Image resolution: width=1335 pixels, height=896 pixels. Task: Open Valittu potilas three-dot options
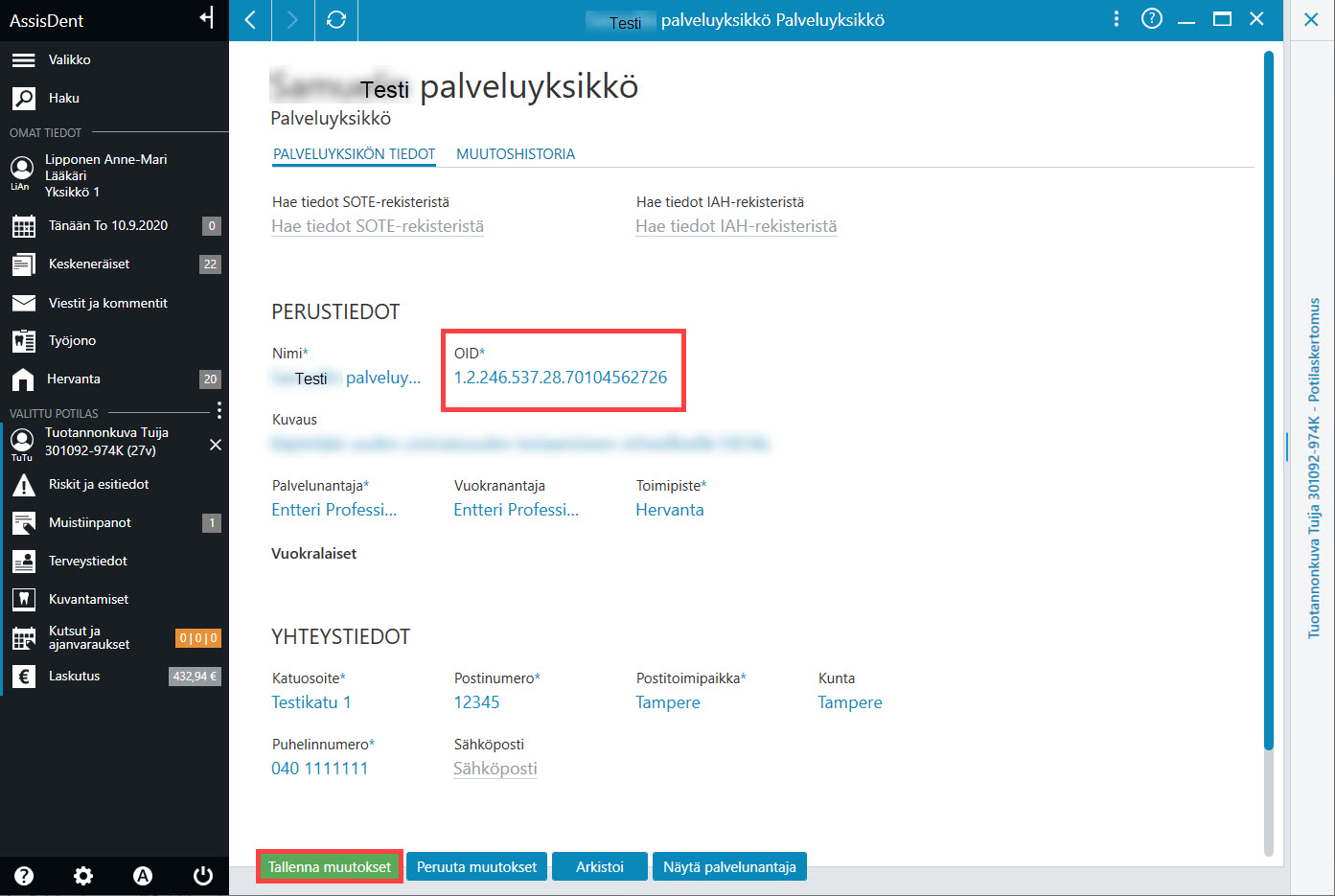coord(219,410)
